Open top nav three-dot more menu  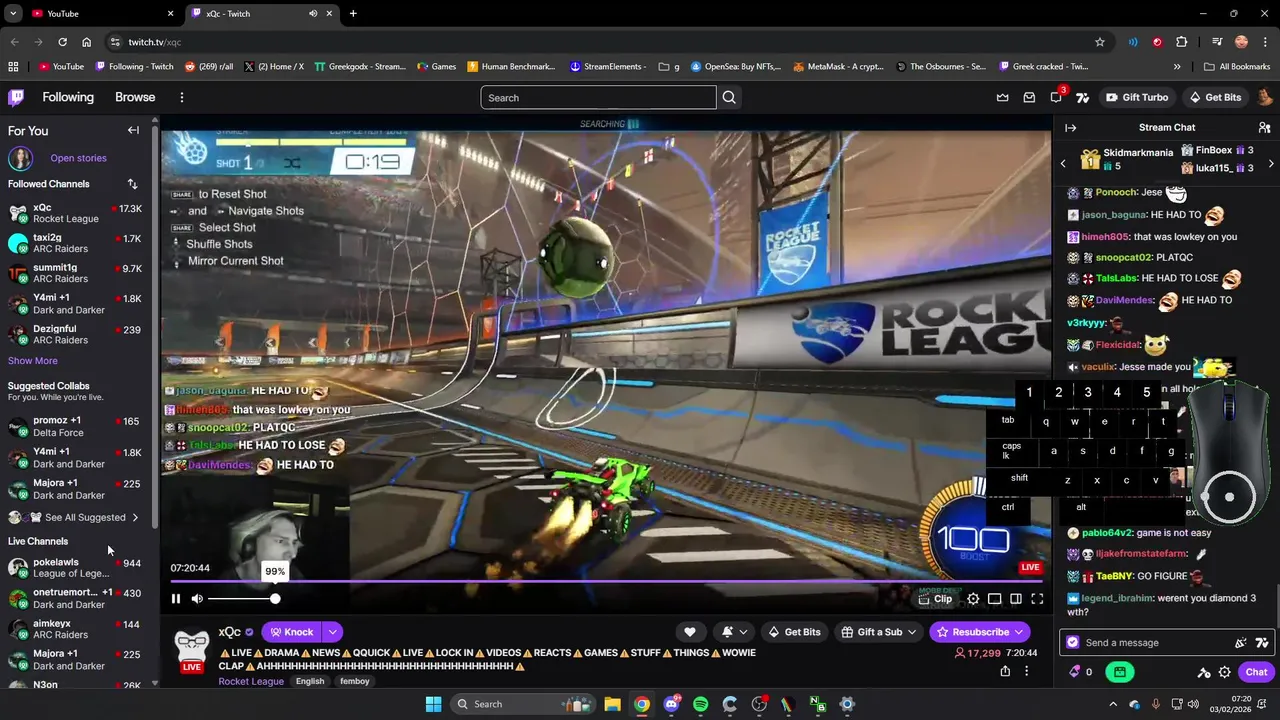182,97
